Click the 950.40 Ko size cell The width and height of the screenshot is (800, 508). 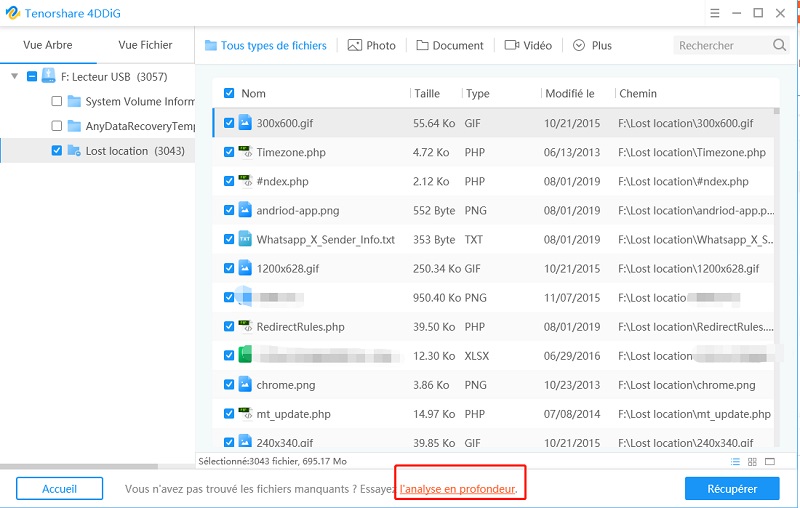(x=437, y=297)
